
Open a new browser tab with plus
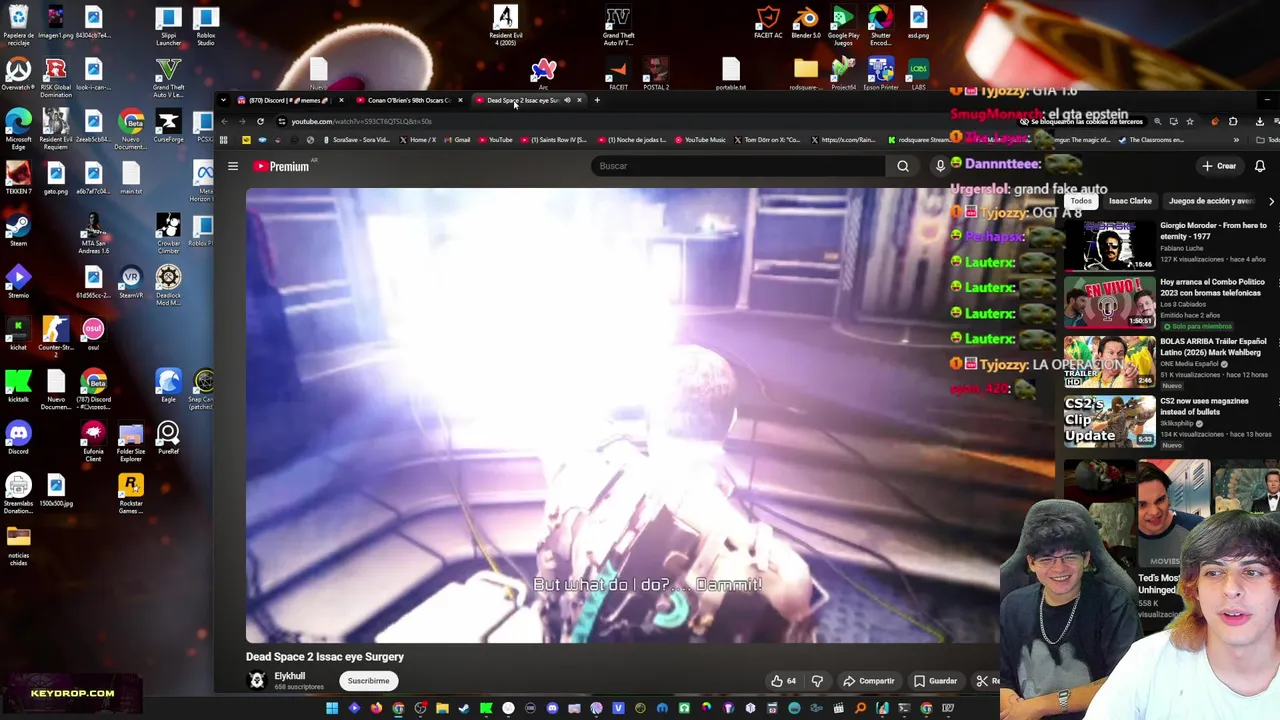click(597, 100)
